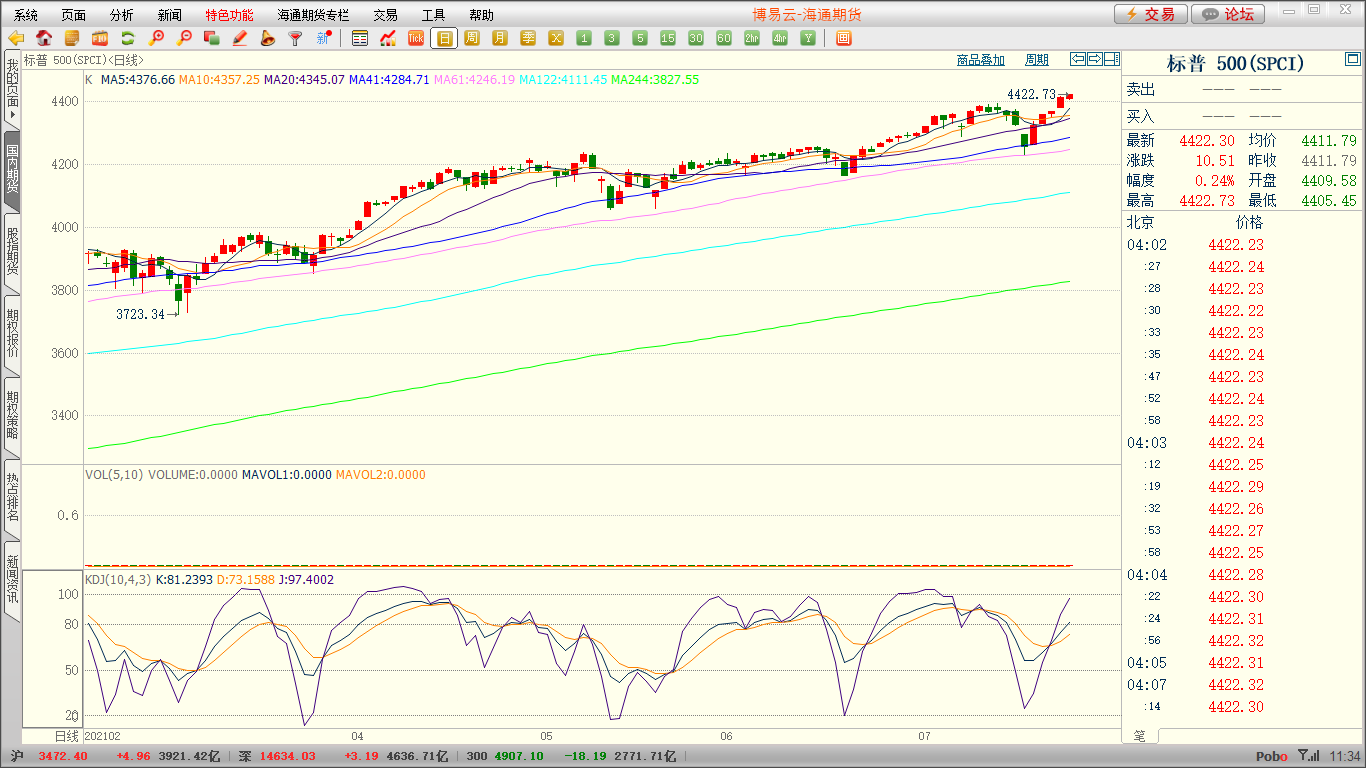Click the overlapping windows toolbar icon
Screen dimensions: 1366x768
(212, 38)
